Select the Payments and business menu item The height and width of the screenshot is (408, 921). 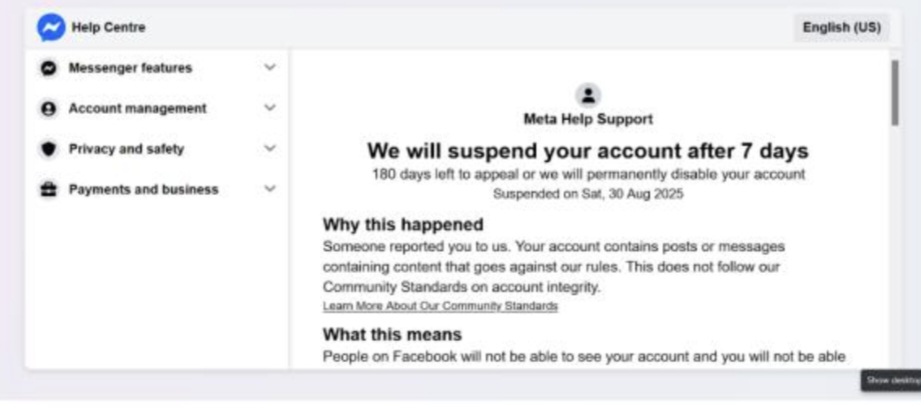pos(143,189)
